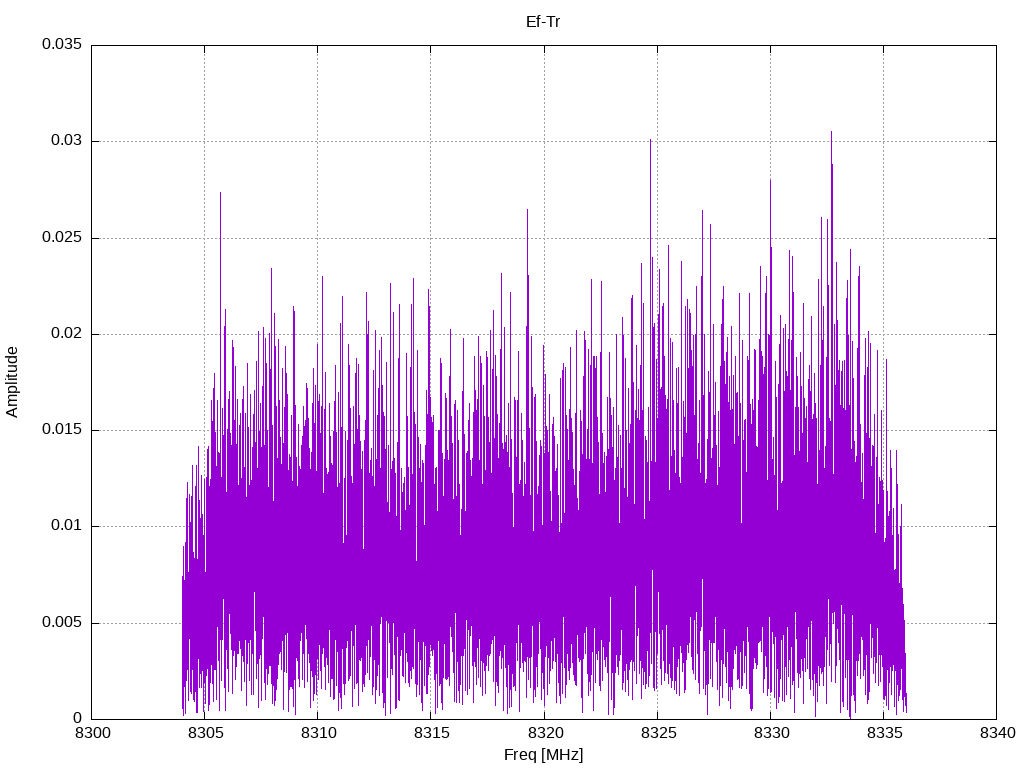Click the spectrum peak near 8305.7 MHz

point(220,194)
